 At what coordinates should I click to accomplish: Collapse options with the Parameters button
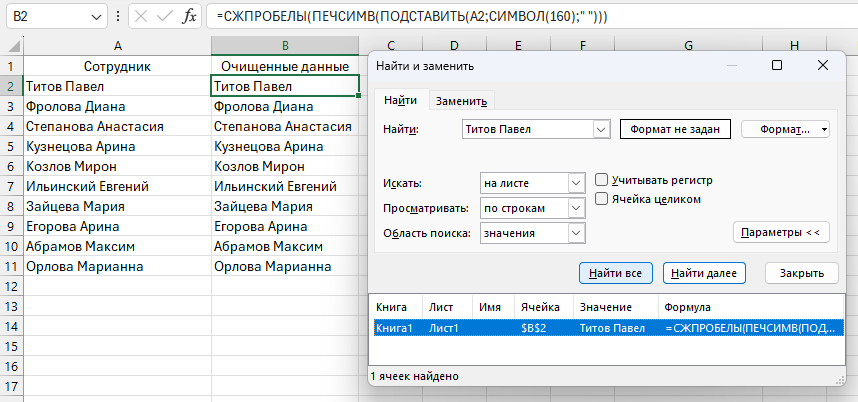click(x=781, y=233)
